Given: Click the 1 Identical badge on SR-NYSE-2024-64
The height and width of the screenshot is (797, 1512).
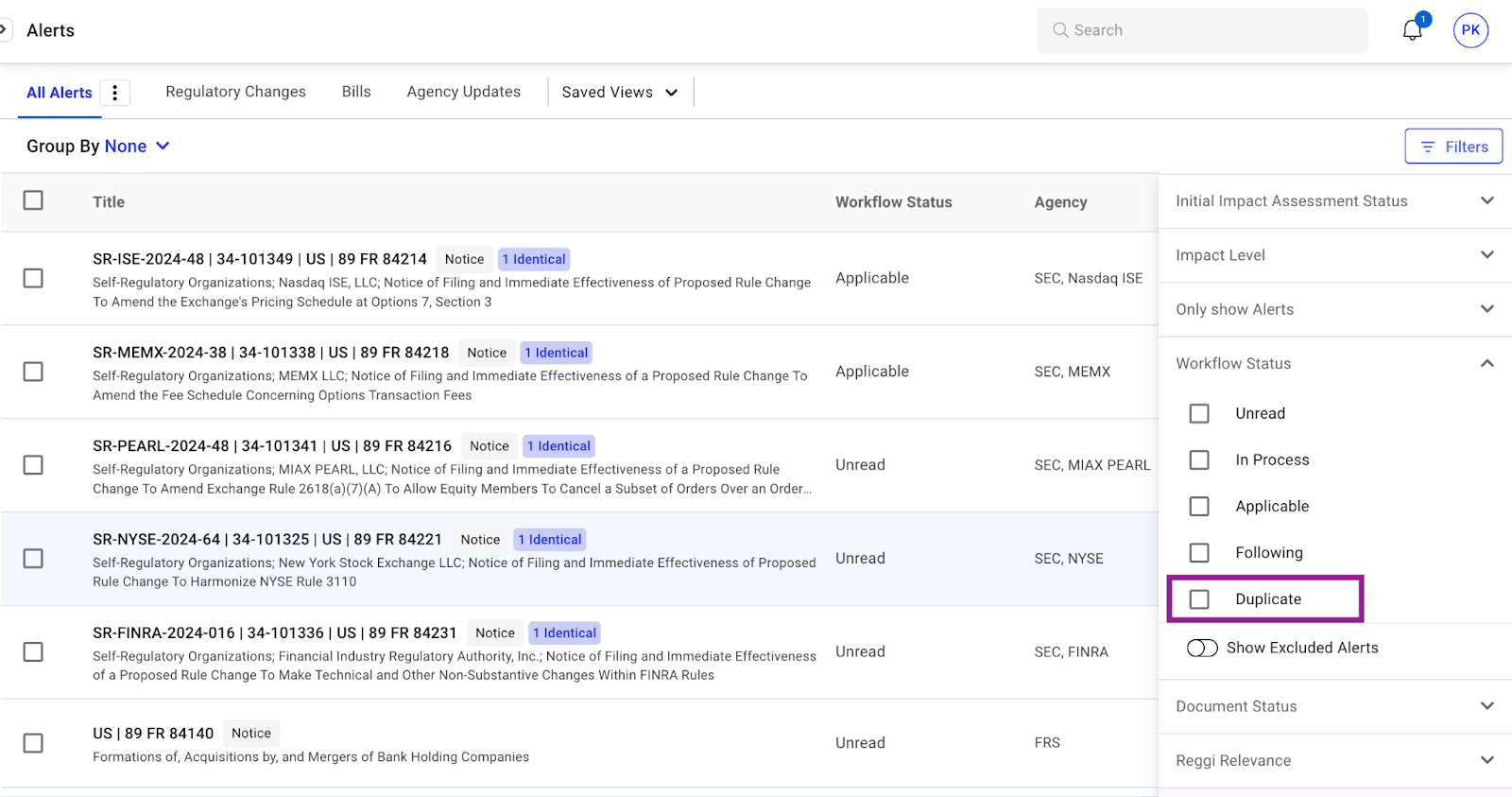Looking at the screenshot, I should point(549,540).
